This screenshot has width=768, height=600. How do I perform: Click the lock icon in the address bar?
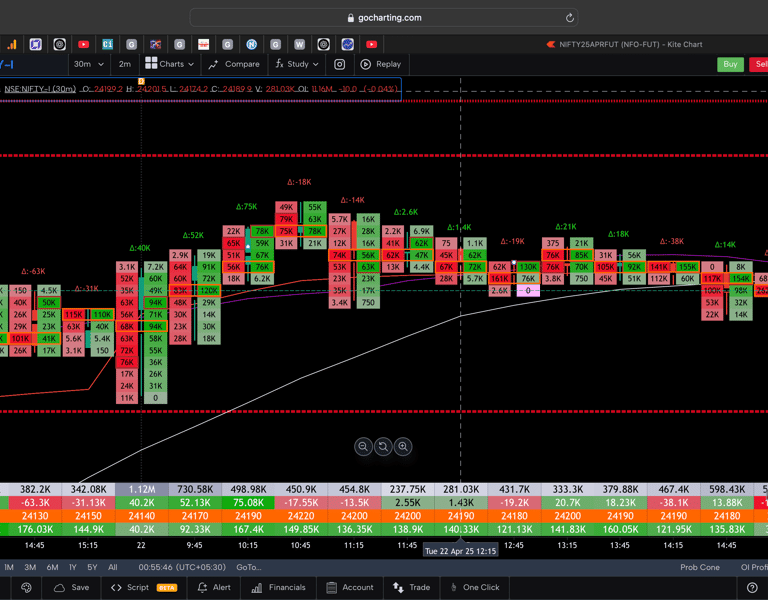(350, 18)
